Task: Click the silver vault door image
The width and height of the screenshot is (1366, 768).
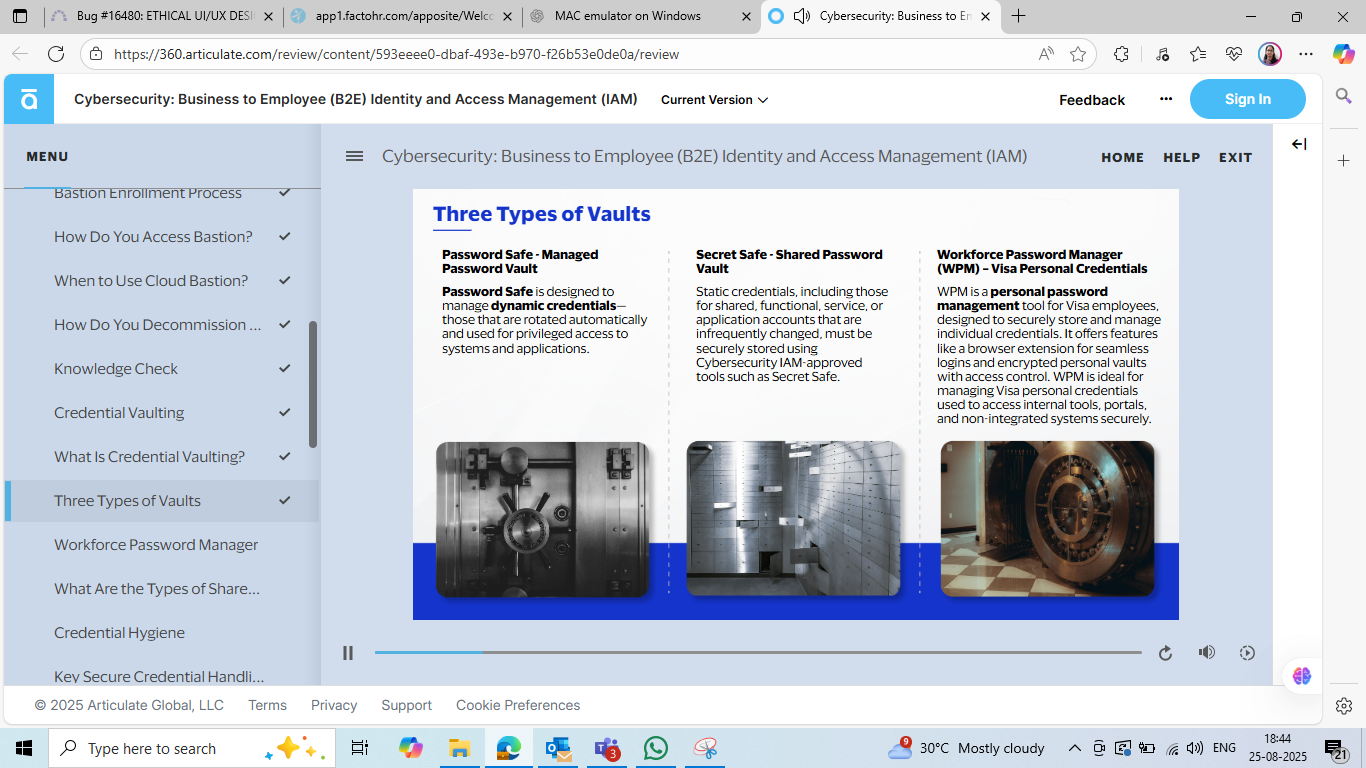Action: pyautogui.click(x=542, y=519)
